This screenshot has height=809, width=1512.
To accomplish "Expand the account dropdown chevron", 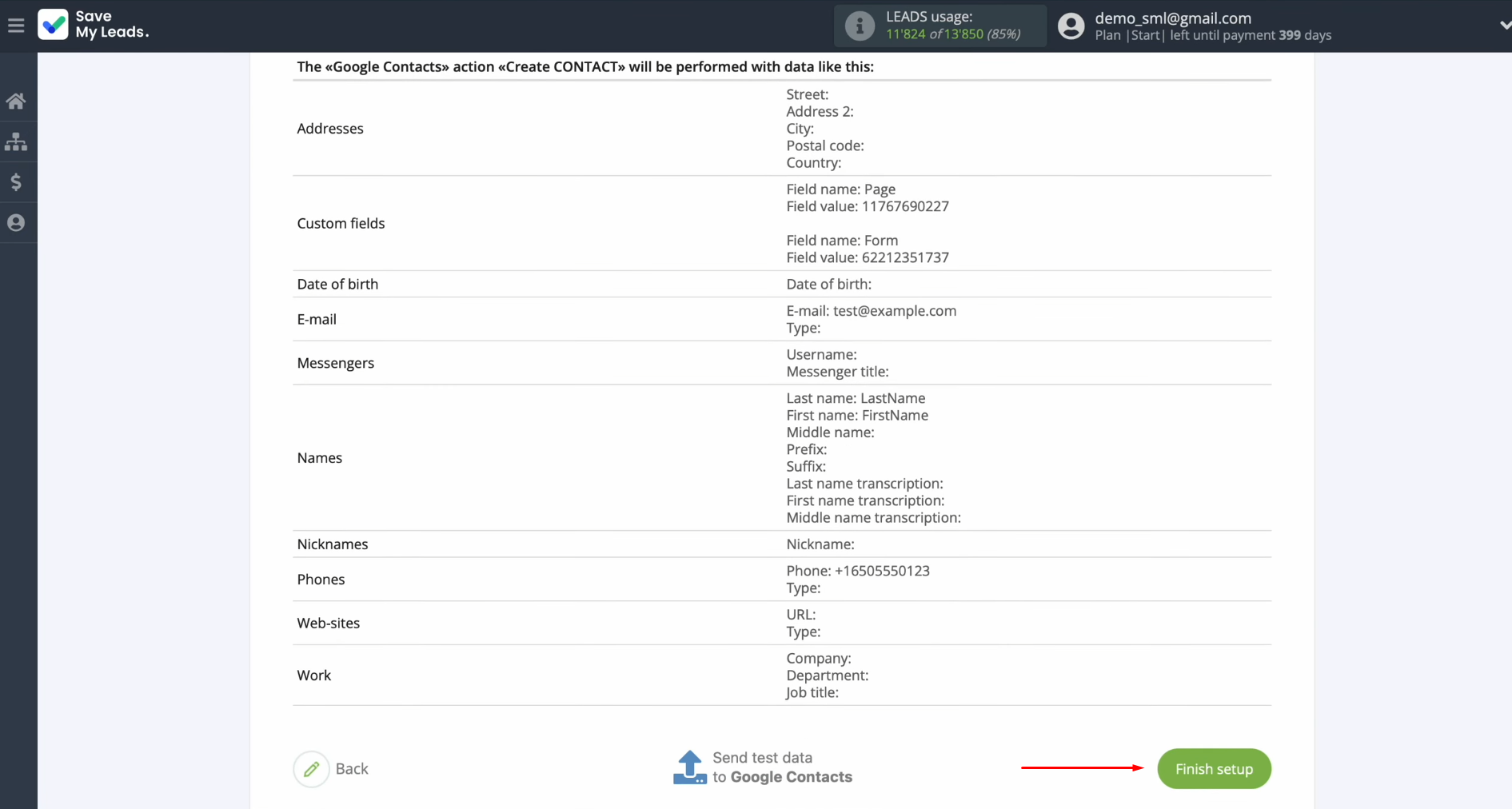I will (1505, 26).
